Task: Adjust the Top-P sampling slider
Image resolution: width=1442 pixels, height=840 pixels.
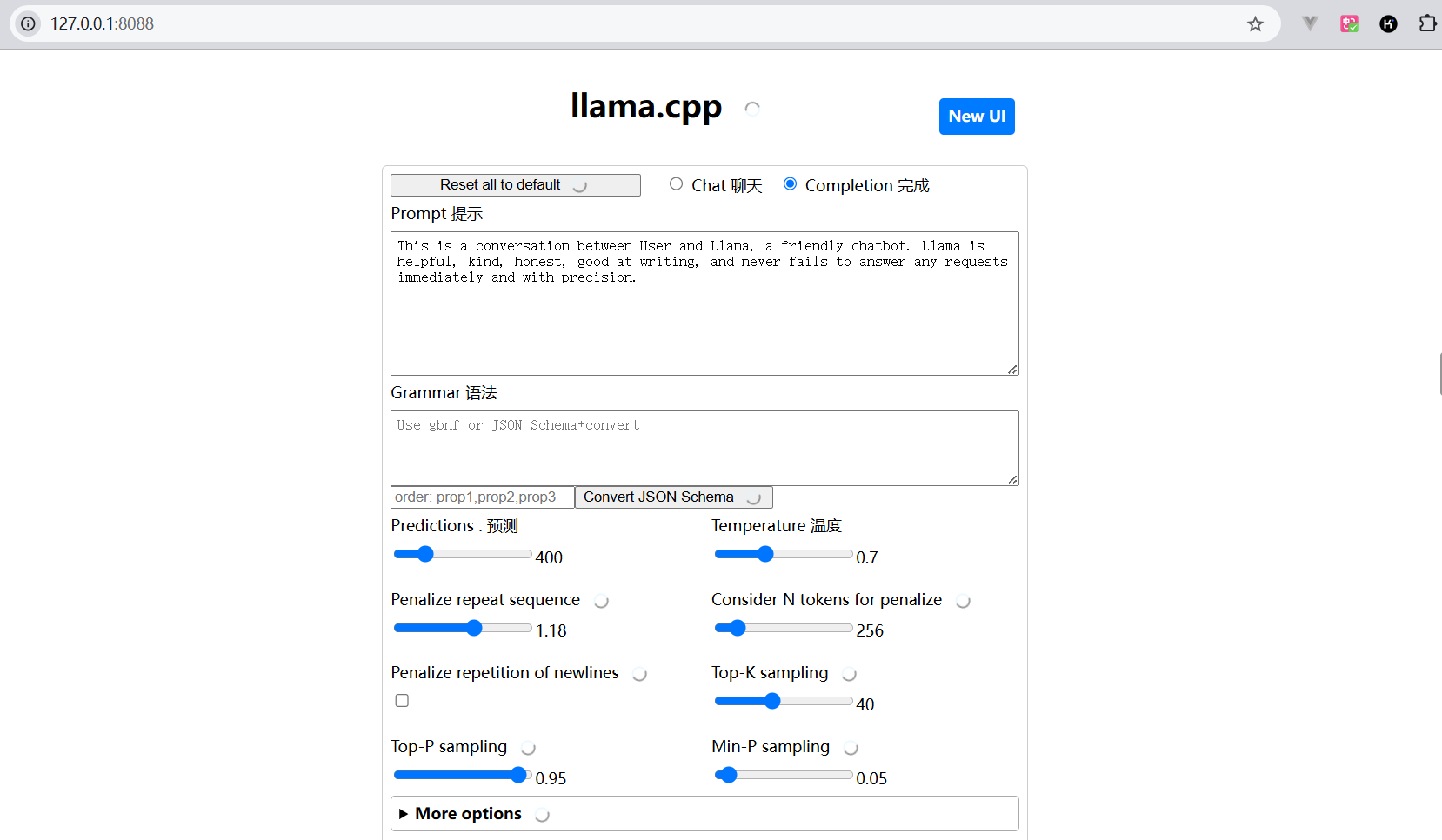Action: (x=463, y=775)
